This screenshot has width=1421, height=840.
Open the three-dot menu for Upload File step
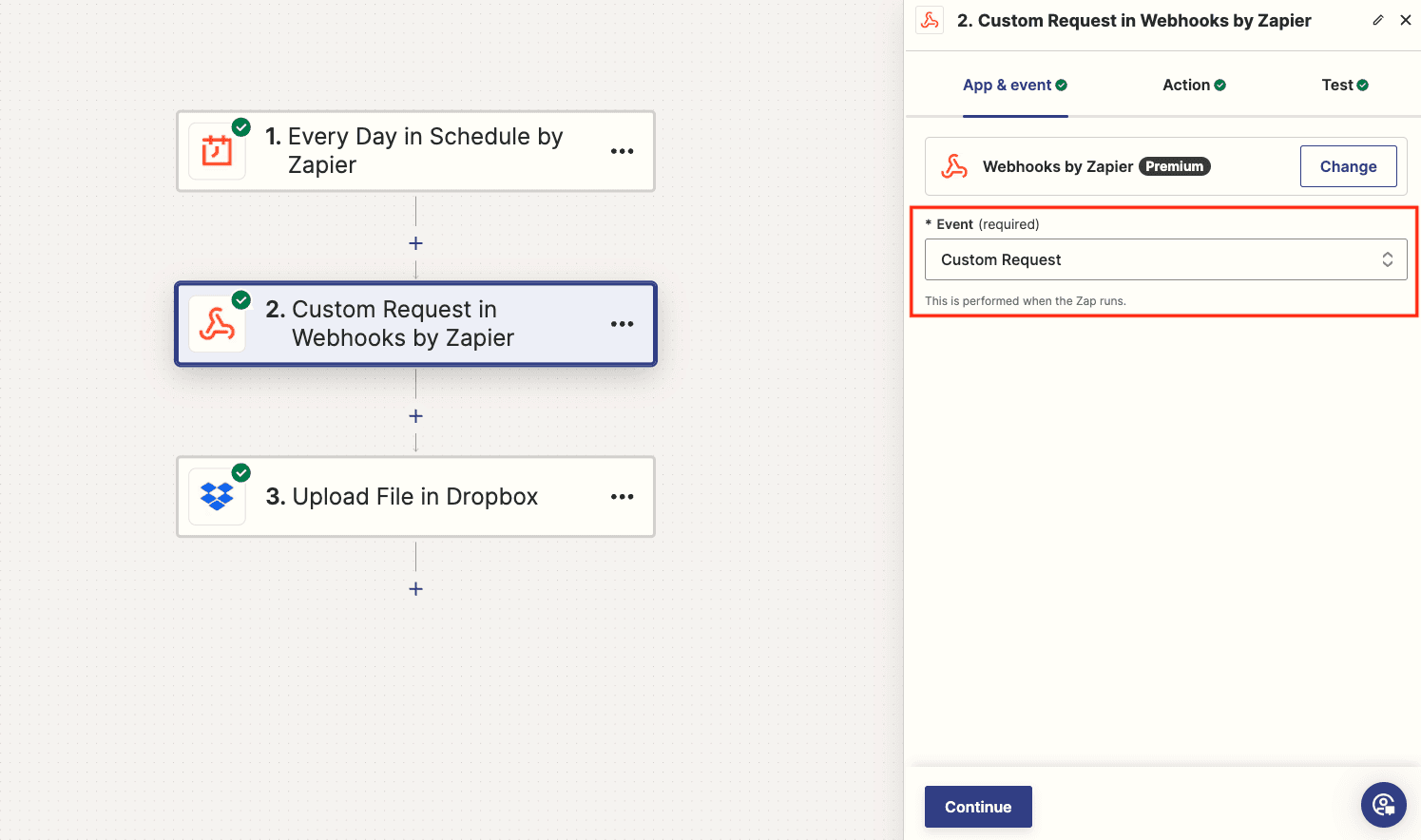pos(622,497)
